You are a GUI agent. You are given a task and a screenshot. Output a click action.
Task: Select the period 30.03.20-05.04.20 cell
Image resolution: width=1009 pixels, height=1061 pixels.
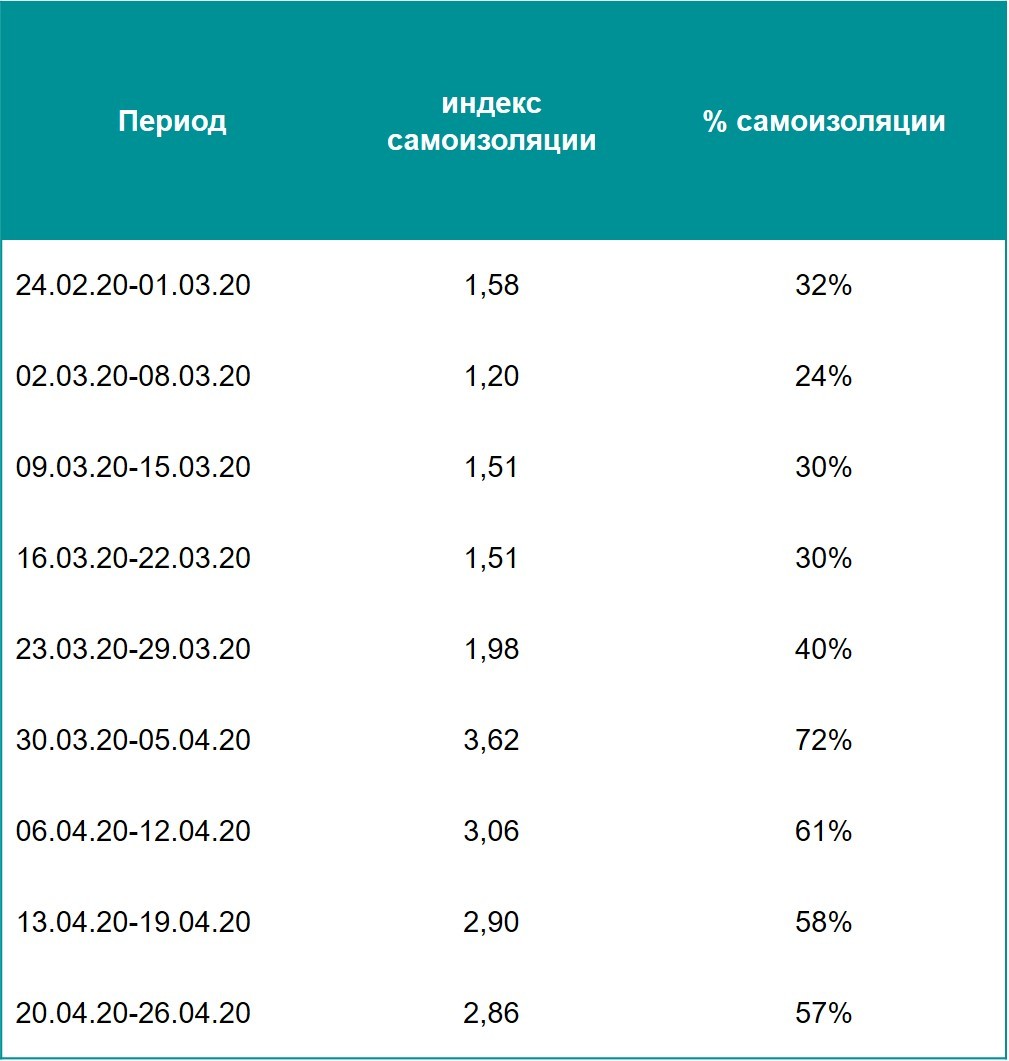133,740
